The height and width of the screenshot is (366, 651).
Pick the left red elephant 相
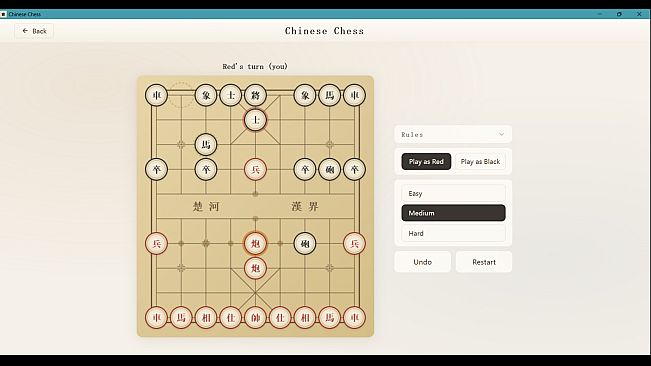[x=206, y=317]
